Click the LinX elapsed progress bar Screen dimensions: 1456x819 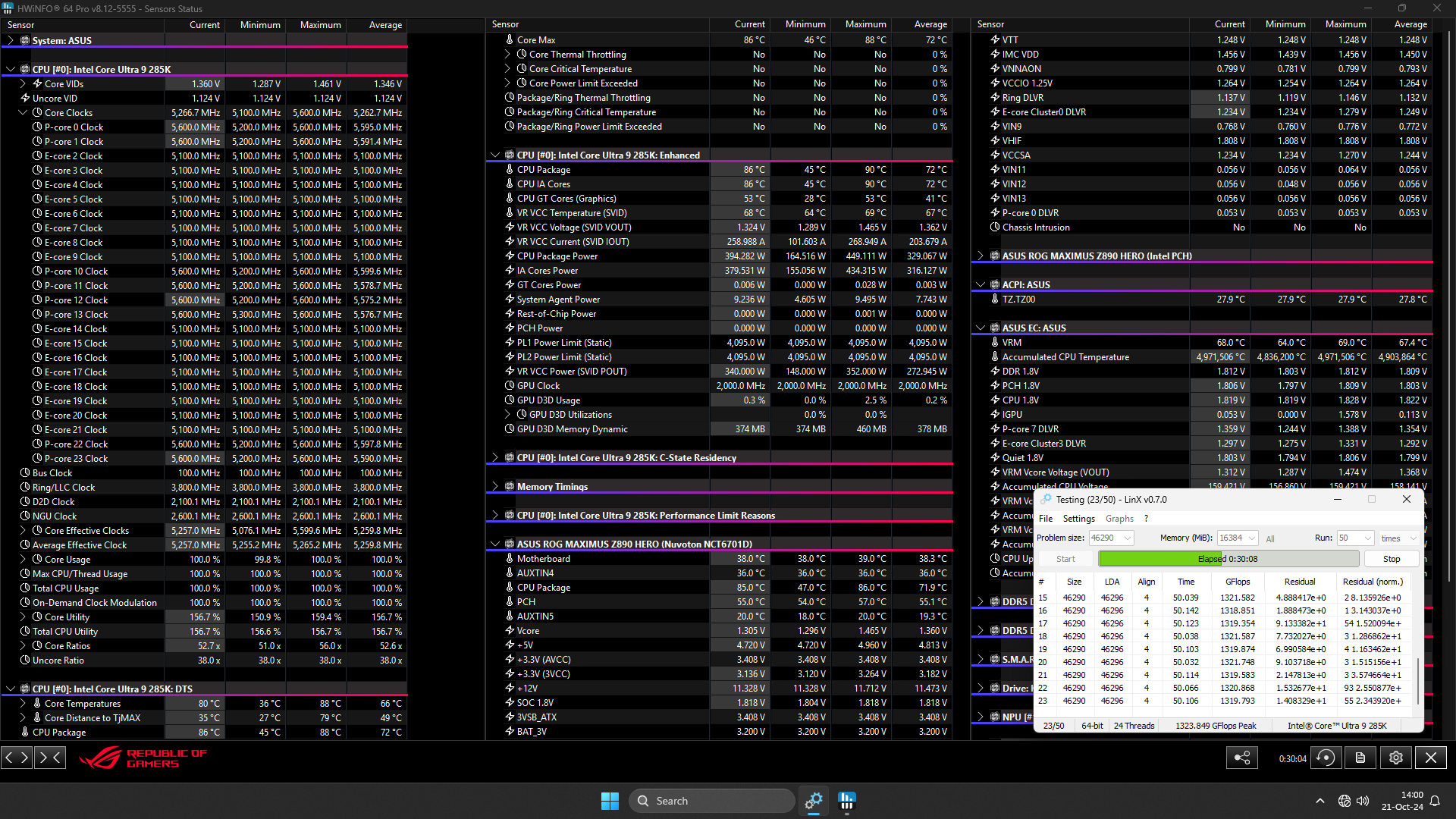(1228, 559)
